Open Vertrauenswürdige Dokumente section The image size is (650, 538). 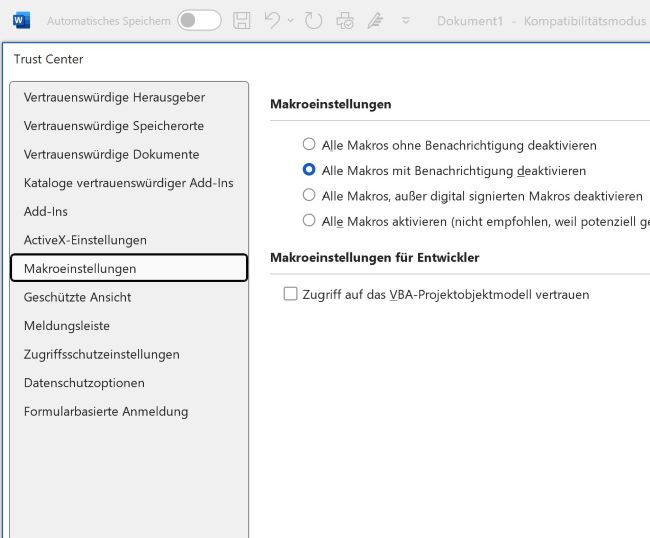pyautogui.click(x=129, y=155)
